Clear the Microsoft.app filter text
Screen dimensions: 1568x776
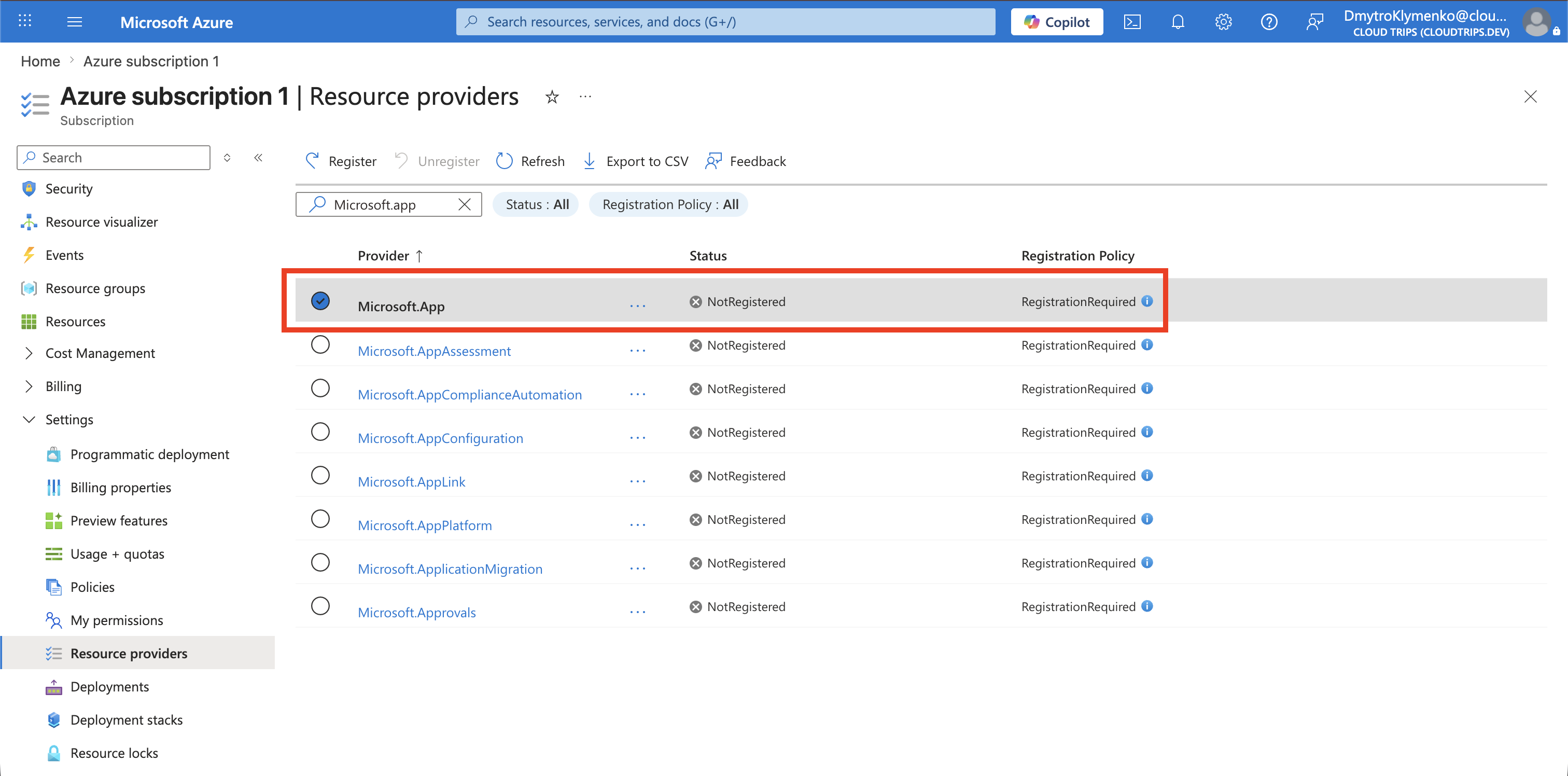click(465, 205)
